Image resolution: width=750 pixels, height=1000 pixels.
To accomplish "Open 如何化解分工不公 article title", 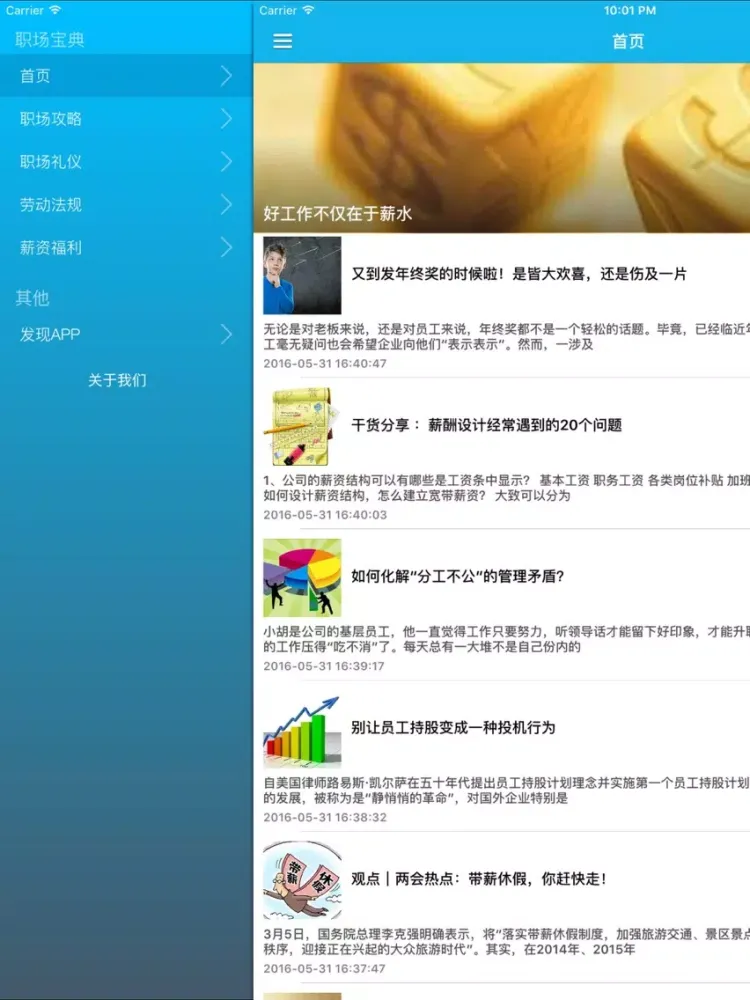I will coord(458,576).
